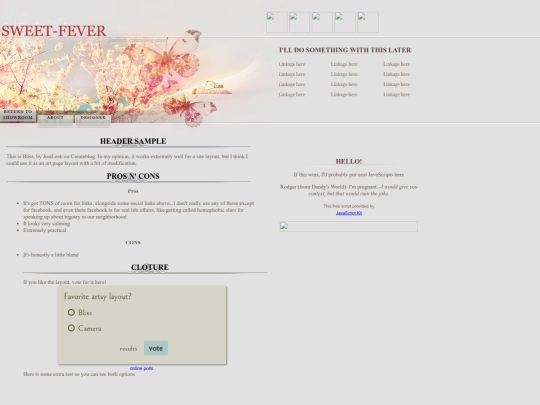Click first-column Linkage here in top row

click(292, 64)
